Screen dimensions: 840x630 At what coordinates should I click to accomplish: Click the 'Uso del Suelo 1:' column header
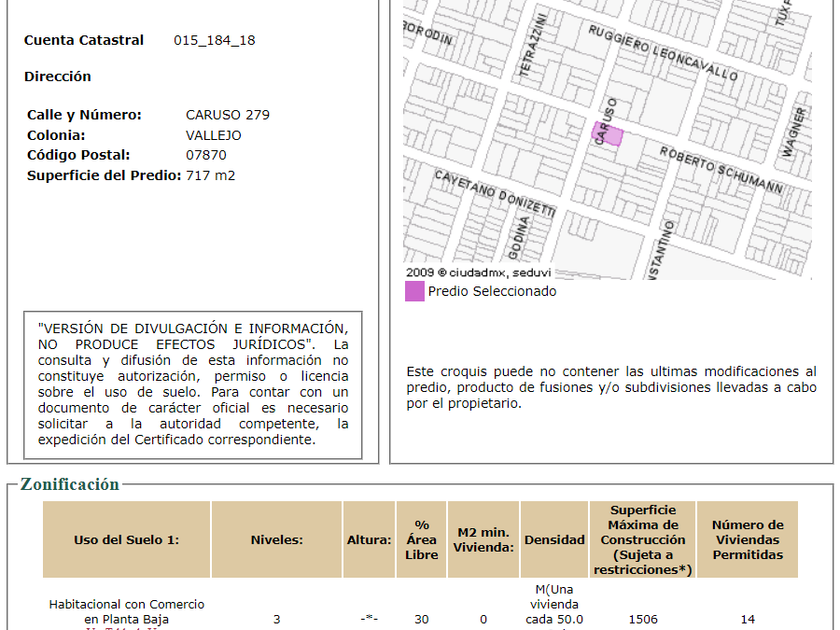point(126,539)
